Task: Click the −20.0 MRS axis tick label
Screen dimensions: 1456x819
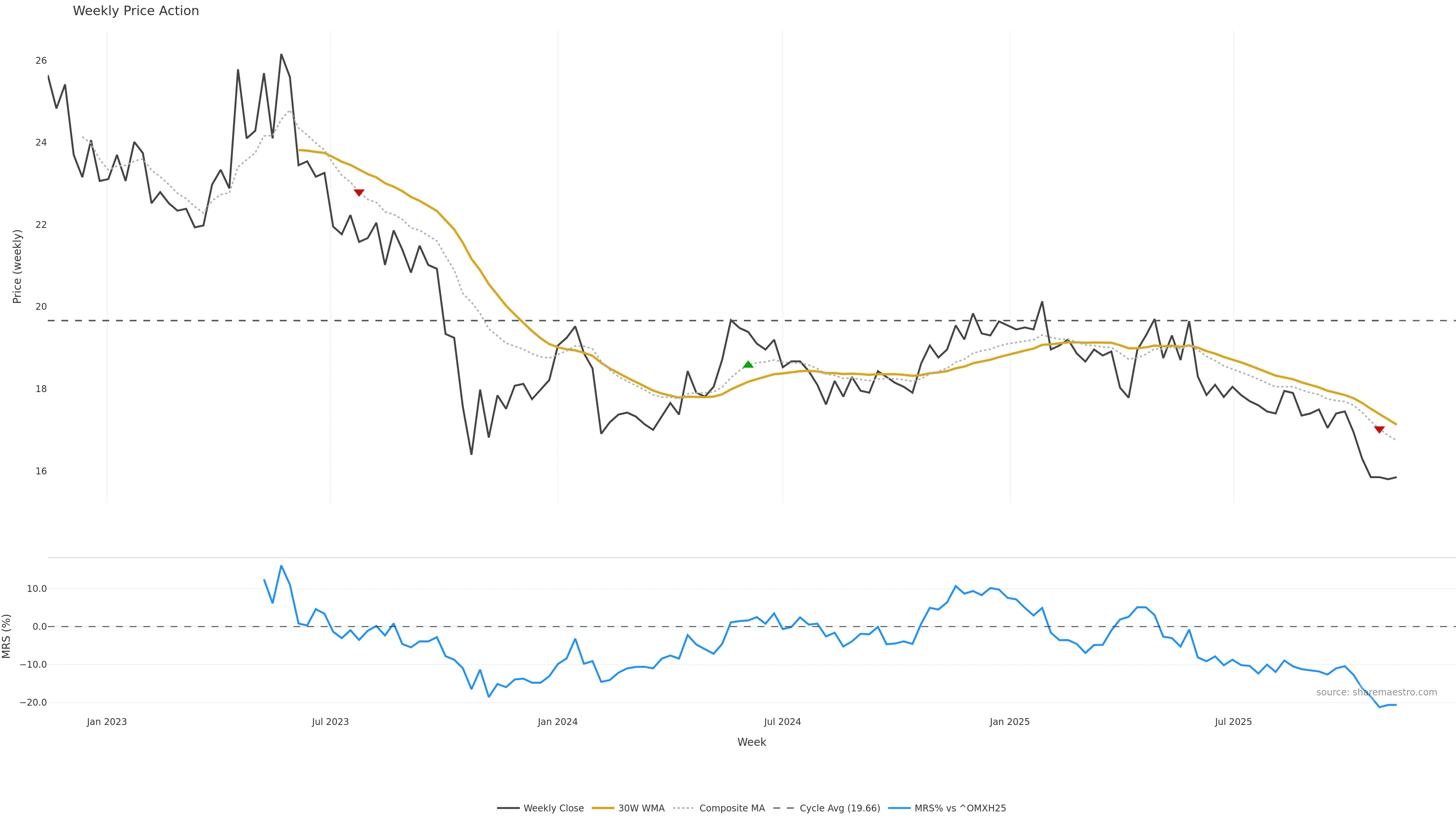Action: tap(33, 703)
